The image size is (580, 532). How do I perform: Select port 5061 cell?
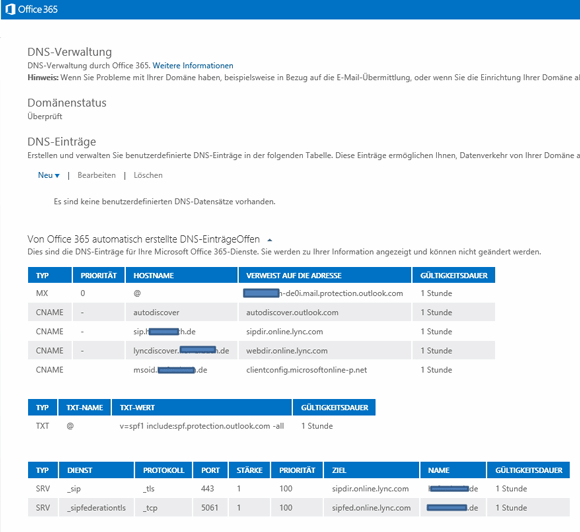[209, 508]
